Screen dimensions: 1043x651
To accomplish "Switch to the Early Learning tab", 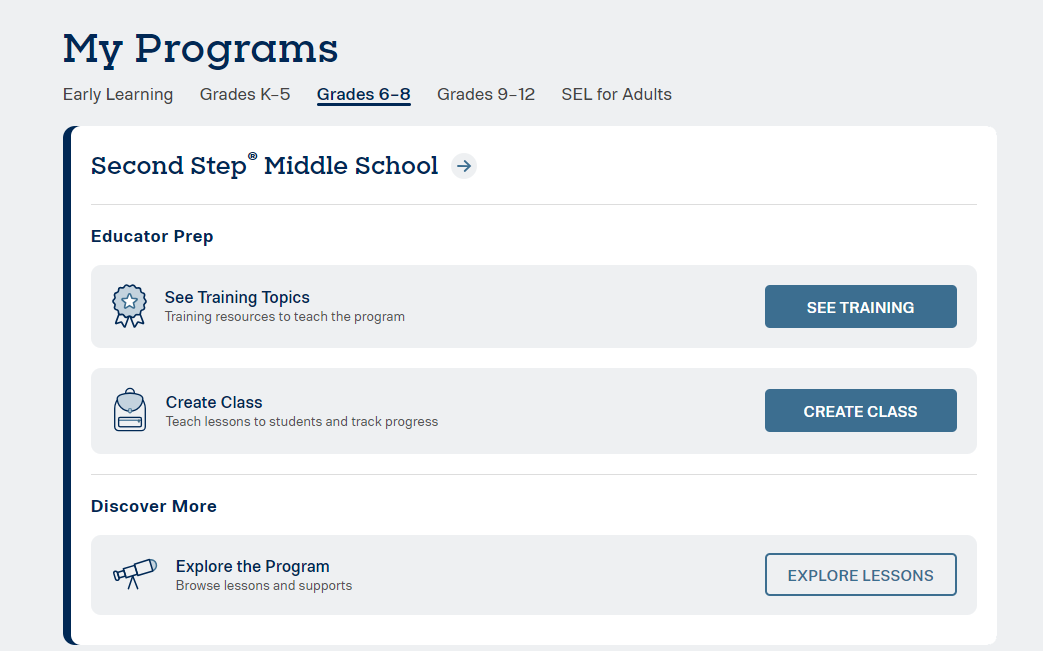I will click(x=118, y=94).
